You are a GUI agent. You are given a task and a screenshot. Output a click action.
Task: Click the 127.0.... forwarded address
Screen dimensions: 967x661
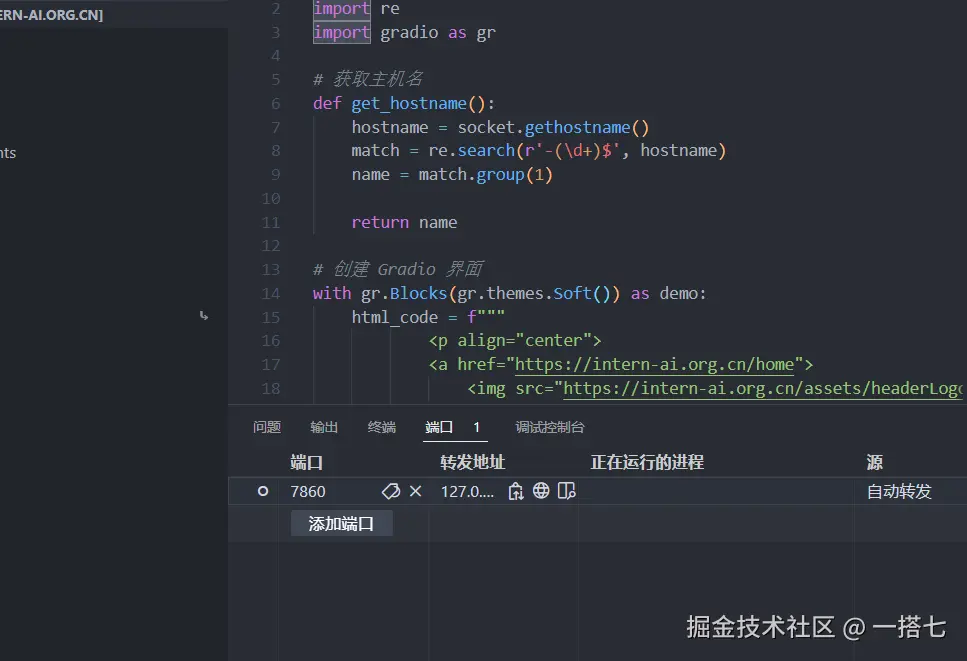pyautogui.click(x=467, y=491)
